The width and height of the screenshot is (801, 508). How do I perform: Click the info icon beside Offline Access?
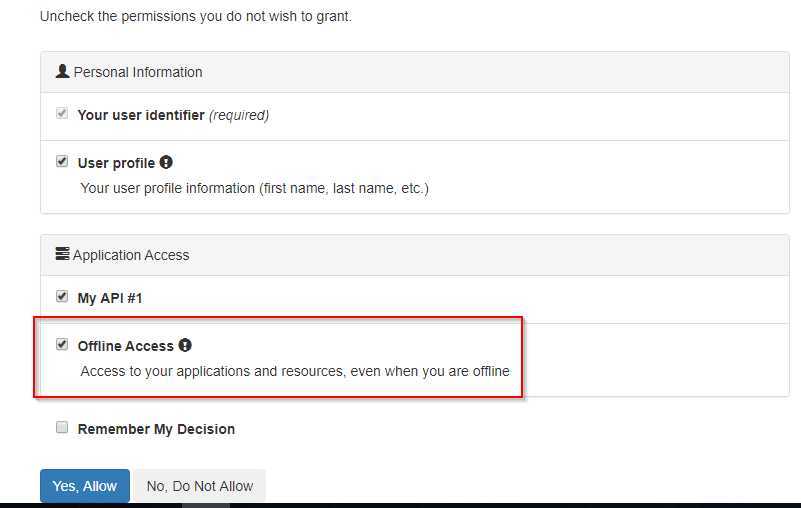coord(185,345)
